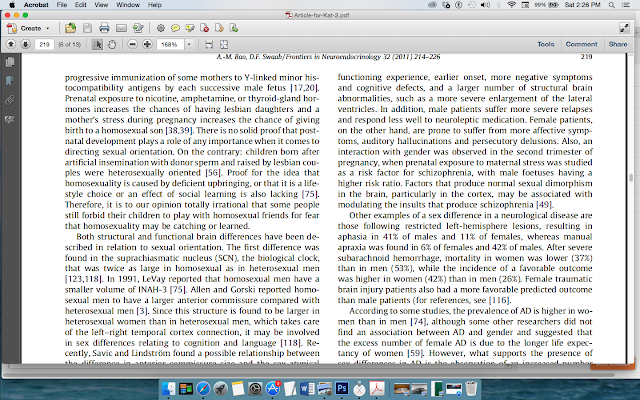Open the yellow Notes app in the dock
Image resolution: width=640 pixels, height=400 pixels.
[238, 389]
